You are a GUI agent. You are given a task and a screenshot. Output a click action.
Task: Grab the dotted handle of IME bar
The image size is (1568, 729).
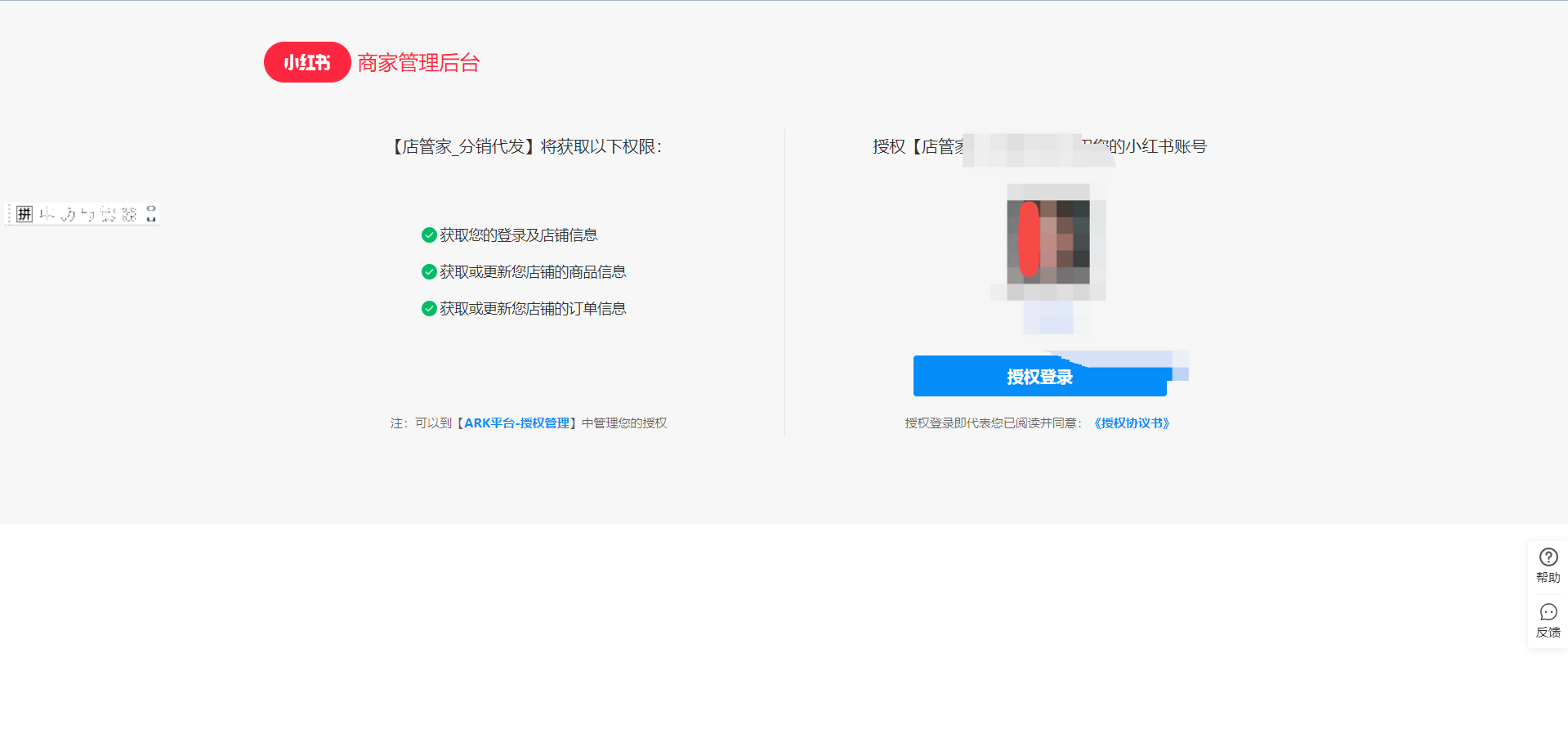9,214
